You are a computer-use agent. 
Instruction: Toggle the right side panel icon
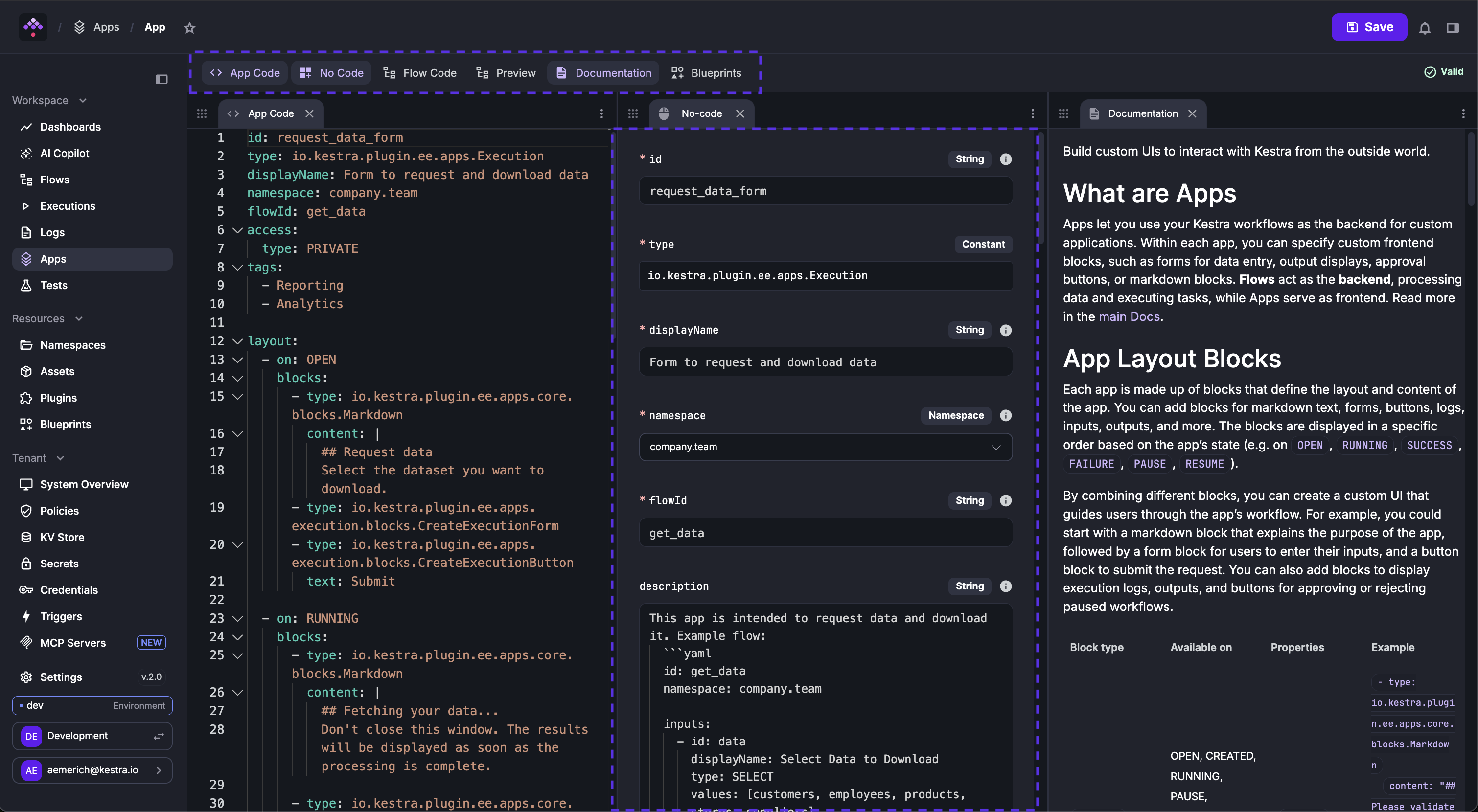(x=1452, y=27)
